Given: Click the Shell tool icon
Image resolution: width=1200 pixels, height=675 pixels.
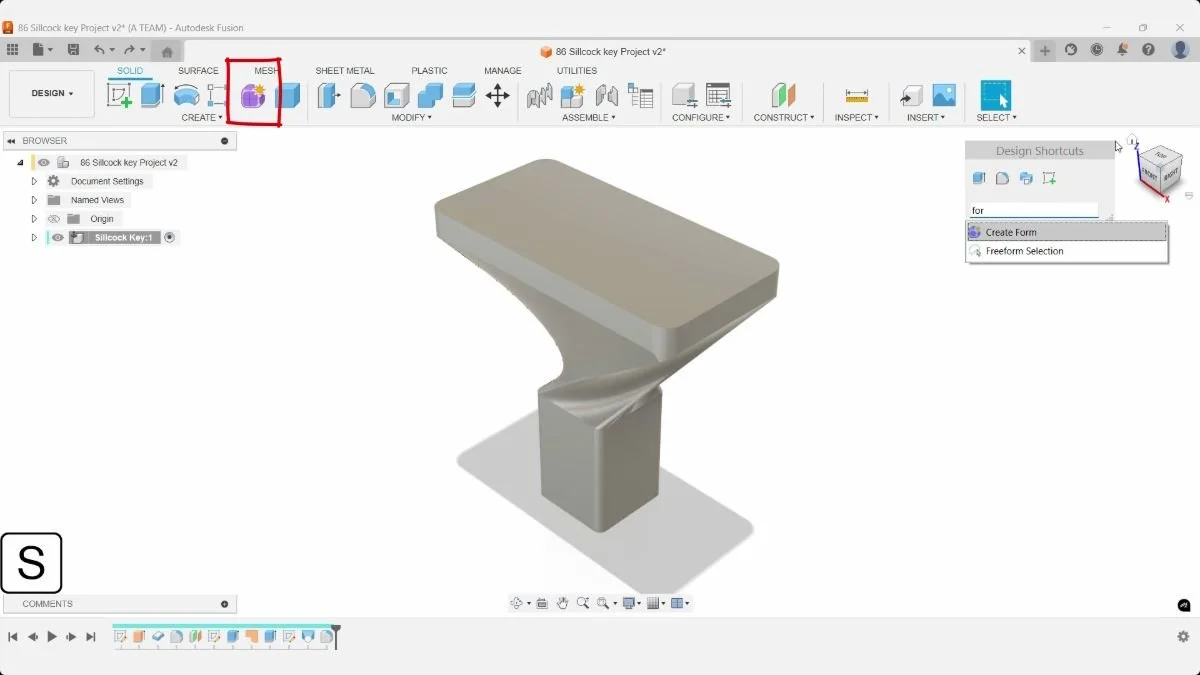Looking at the screenshot, I should tap(397, 96).
